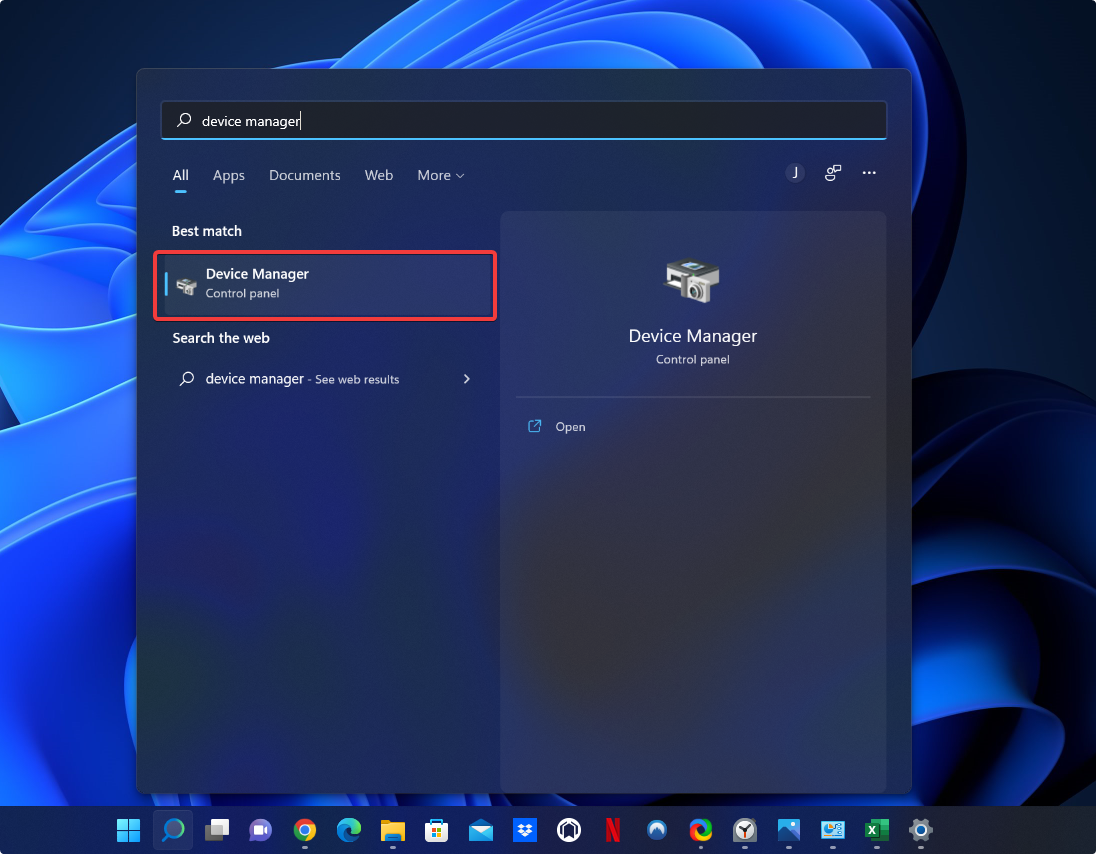
Task: Launch Google Chrome from the taskbar
Action: (305, 830)
